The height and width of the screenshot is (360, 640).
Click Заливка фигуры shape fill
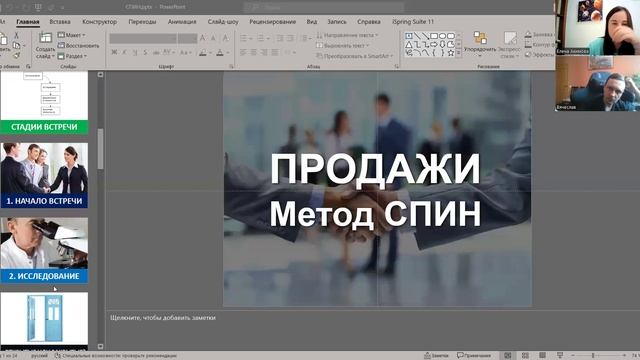click(x=539, y=35)
